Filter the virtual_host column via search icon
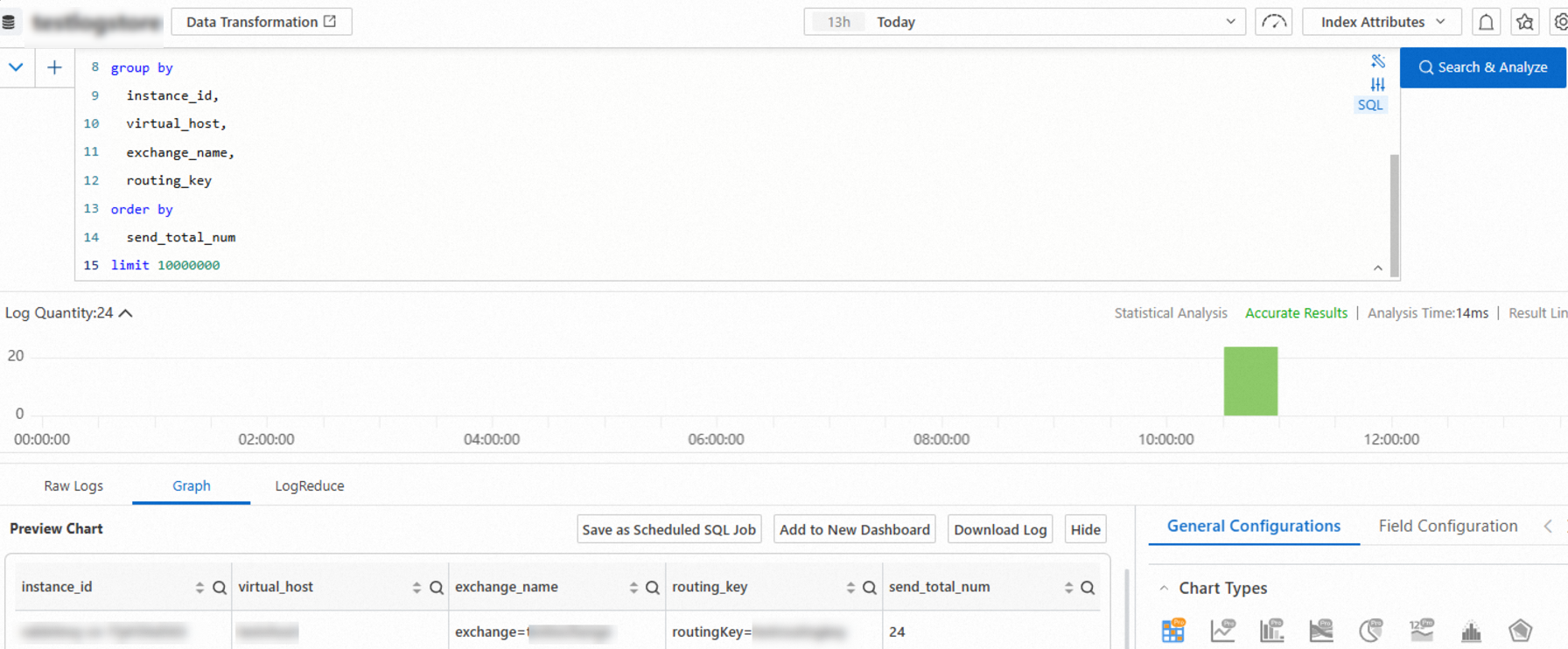 [437, 588]
